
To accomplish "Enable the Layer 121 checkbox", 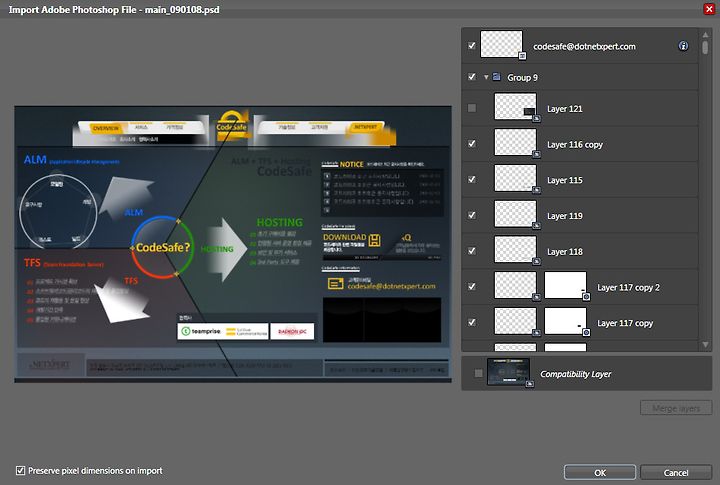I will coord(472,108).
